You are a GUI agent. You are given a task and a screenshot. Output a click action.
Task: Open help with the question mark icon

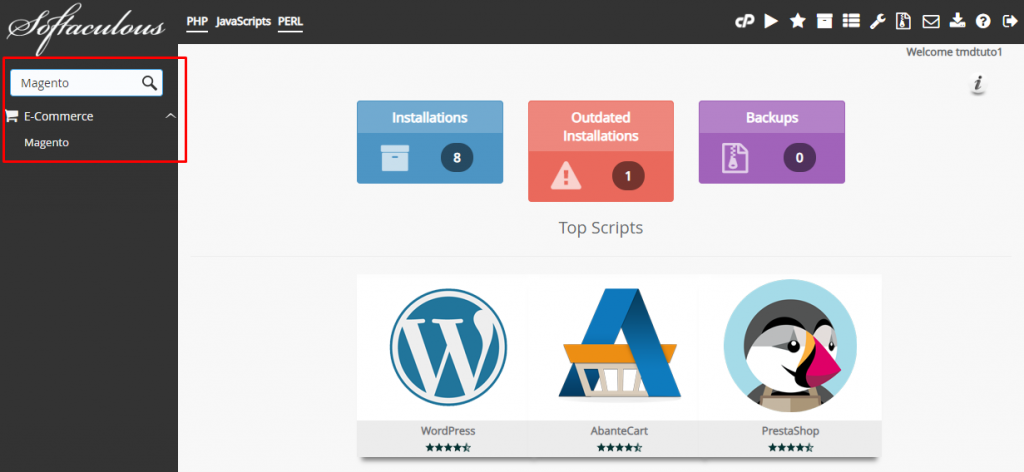click(983, 21)
